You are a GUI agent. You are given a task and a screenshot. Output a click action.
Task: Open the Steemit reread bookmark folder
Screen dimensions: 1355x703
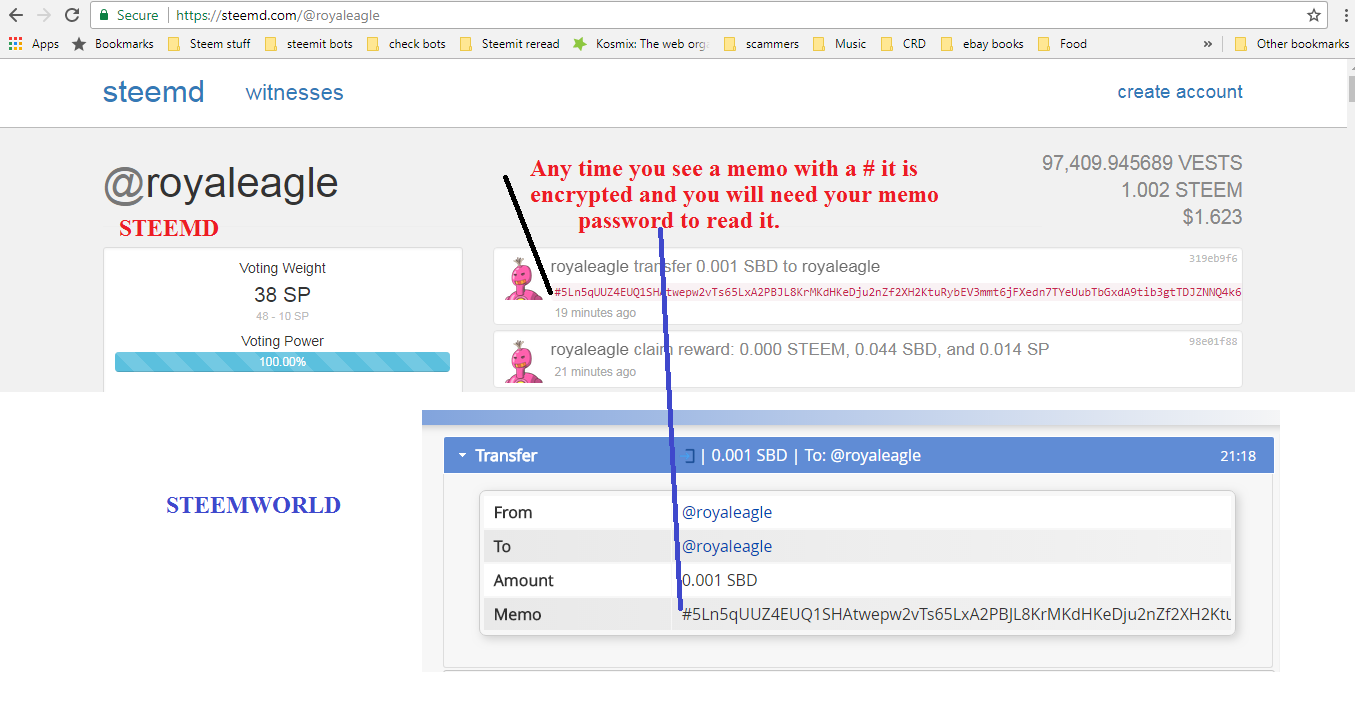(x=510, y=44)
